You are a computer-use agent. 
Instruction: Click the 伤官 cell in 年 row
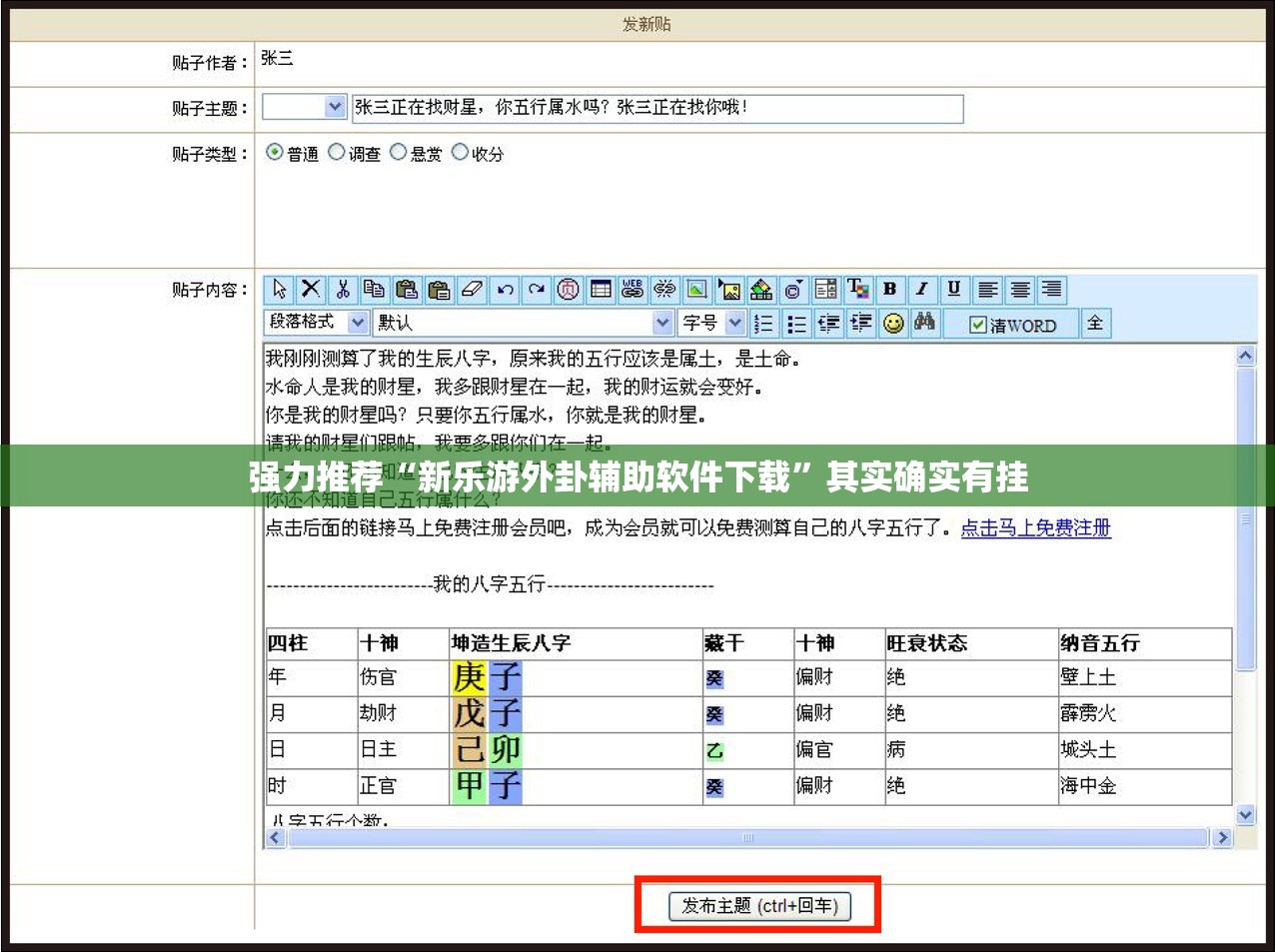pyautogui.click(x=403, y=677)
